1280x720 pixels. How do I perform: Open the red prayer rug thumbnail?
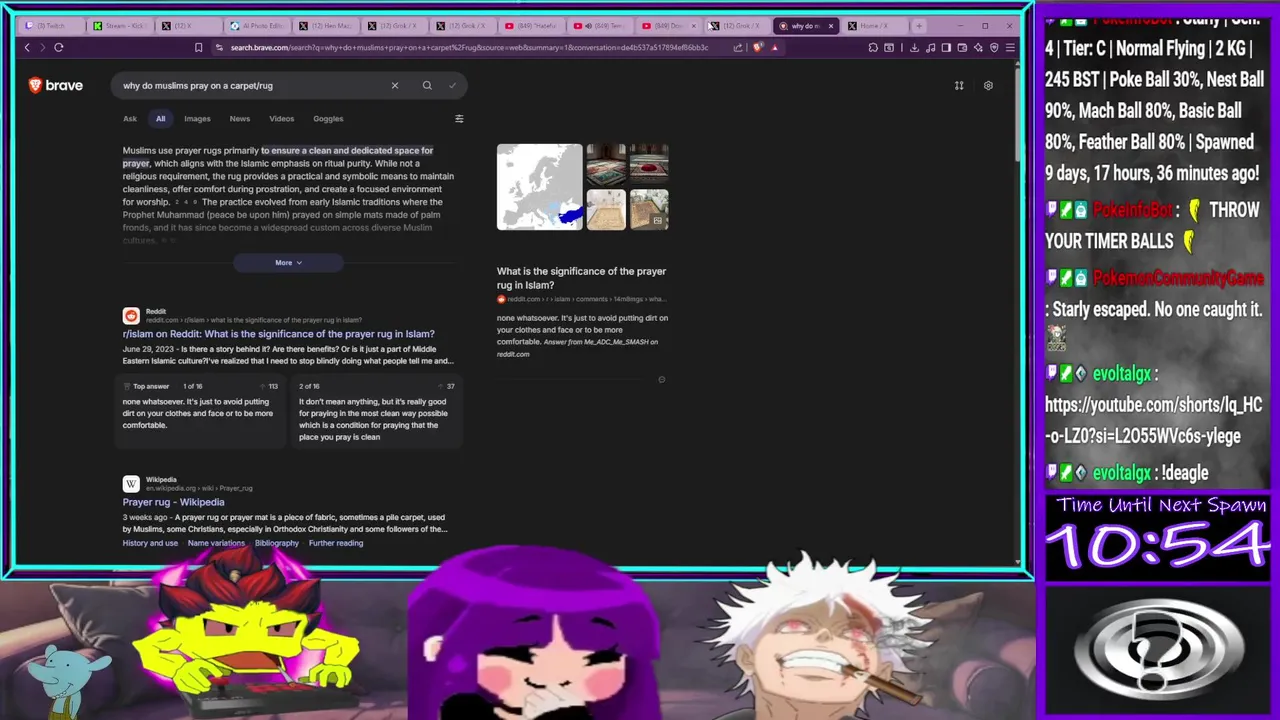tap(649, 165)
